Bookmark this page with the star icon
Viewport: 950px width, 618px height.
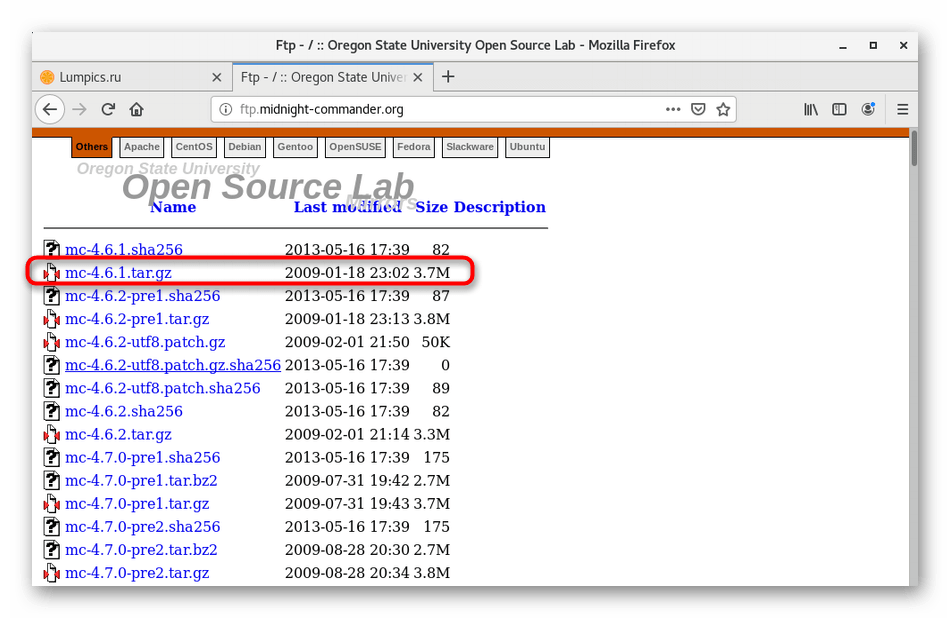tap(723, 109)
